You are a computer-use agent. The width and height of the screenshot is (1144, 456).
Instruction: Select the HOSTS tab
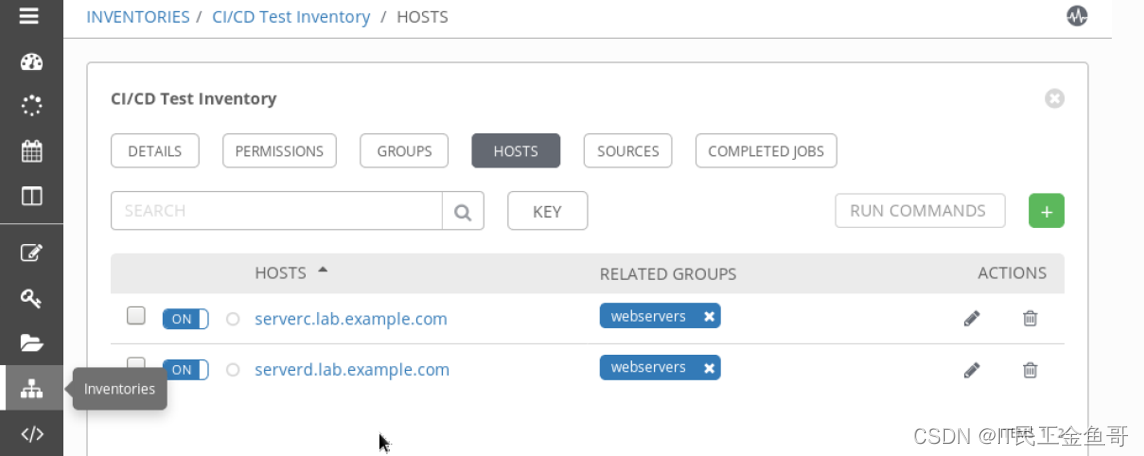(x=516, y=151)
